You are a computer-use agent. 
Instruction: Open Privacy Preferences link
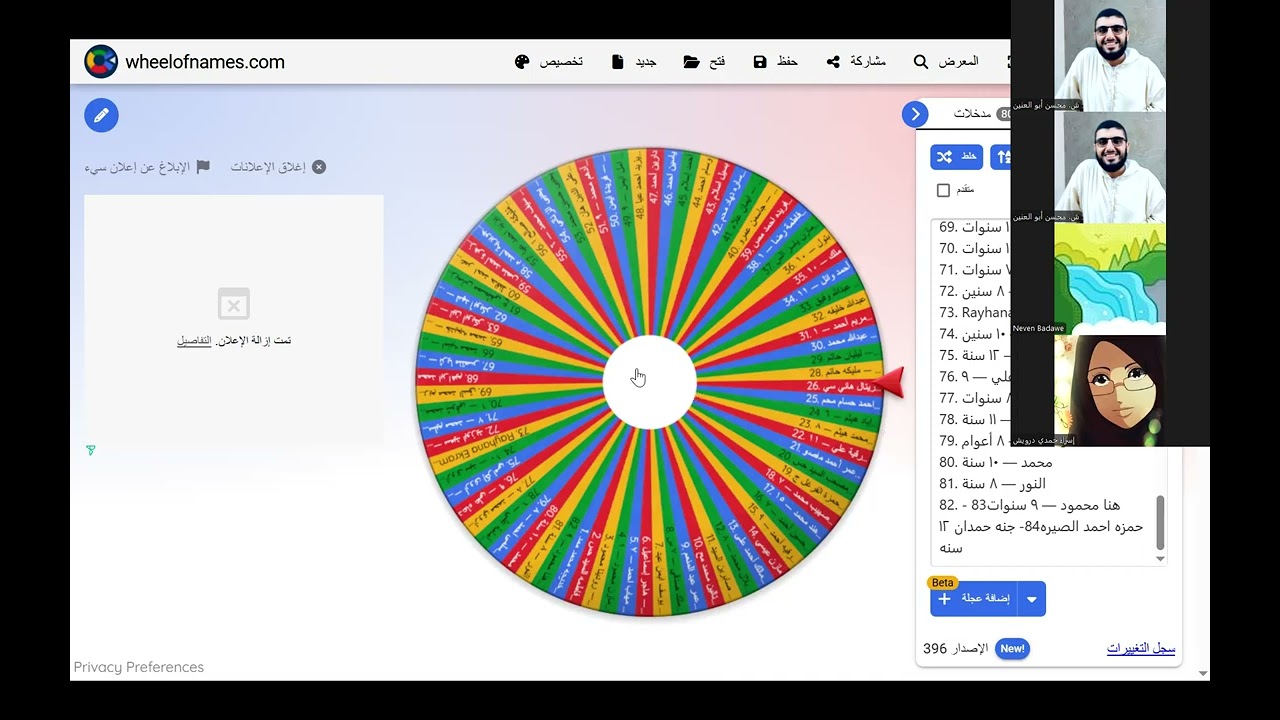(139, 667)
